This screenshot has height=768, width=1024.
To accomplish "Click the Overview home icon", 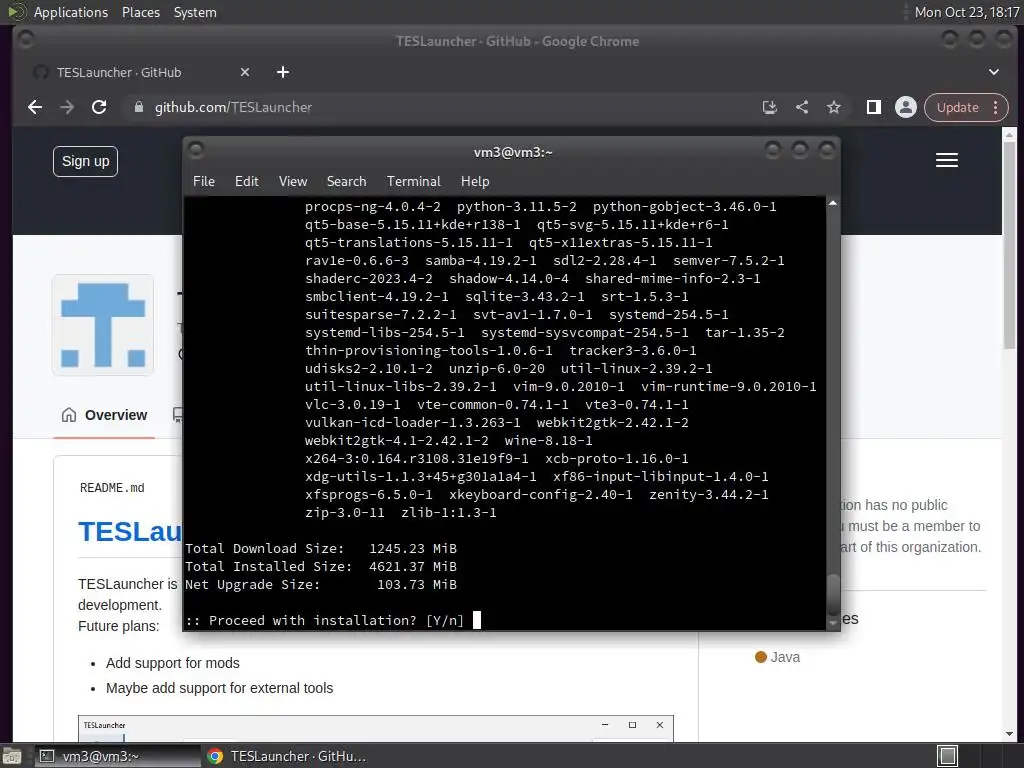I will pyautogui.click(x=69, y=415).
